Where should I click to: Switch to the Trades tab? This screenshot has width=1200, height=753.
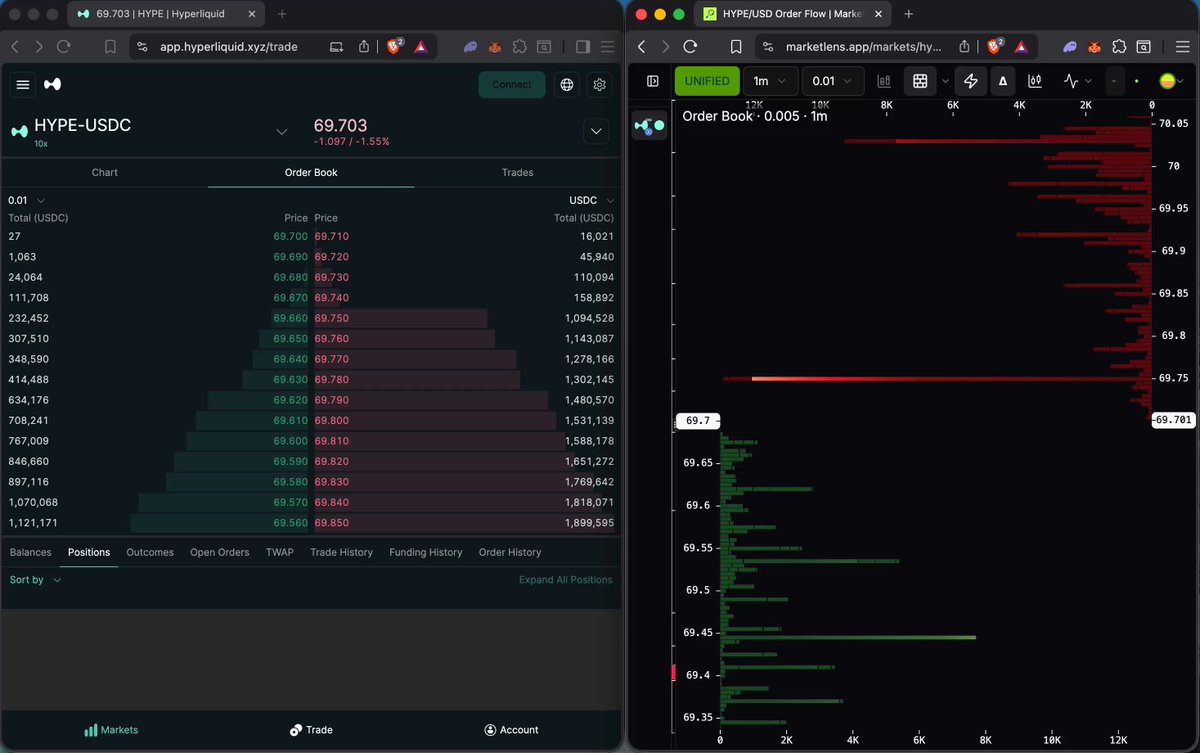pyautogui.click(x=517, y=172)
